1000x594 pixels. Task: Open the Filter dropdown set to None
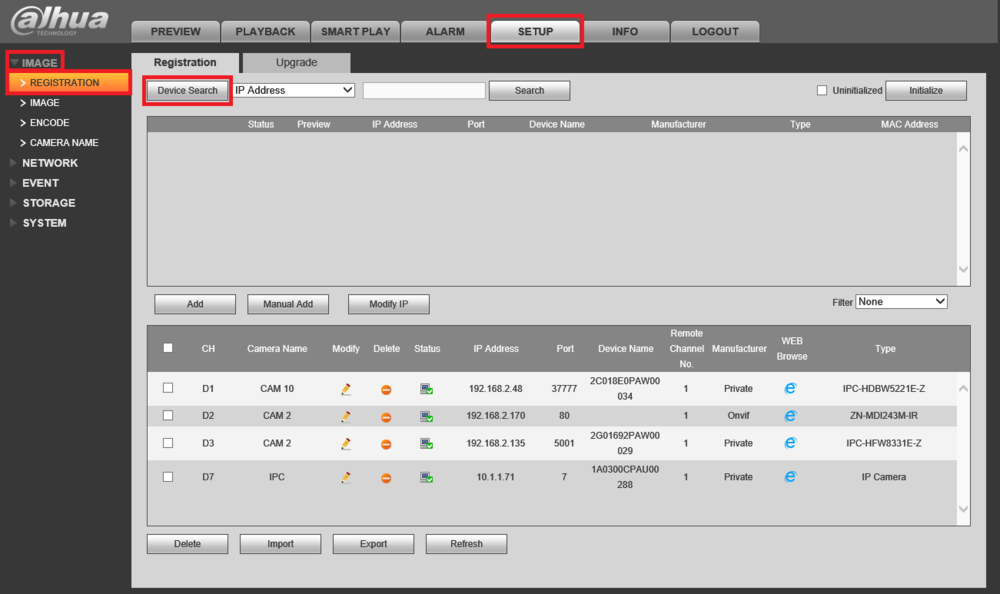(x=901, y=302)
